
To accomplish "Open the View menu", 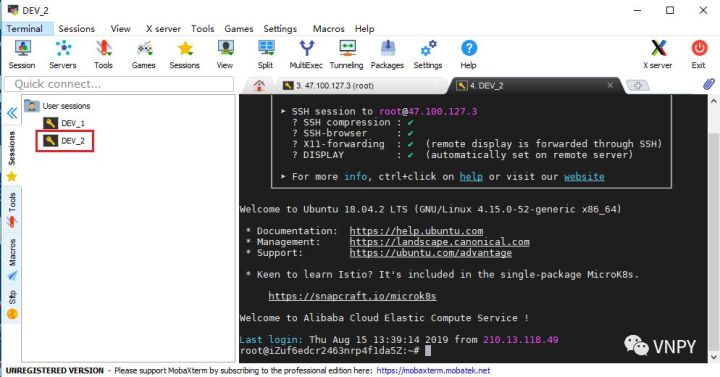I will click(120, 28).
